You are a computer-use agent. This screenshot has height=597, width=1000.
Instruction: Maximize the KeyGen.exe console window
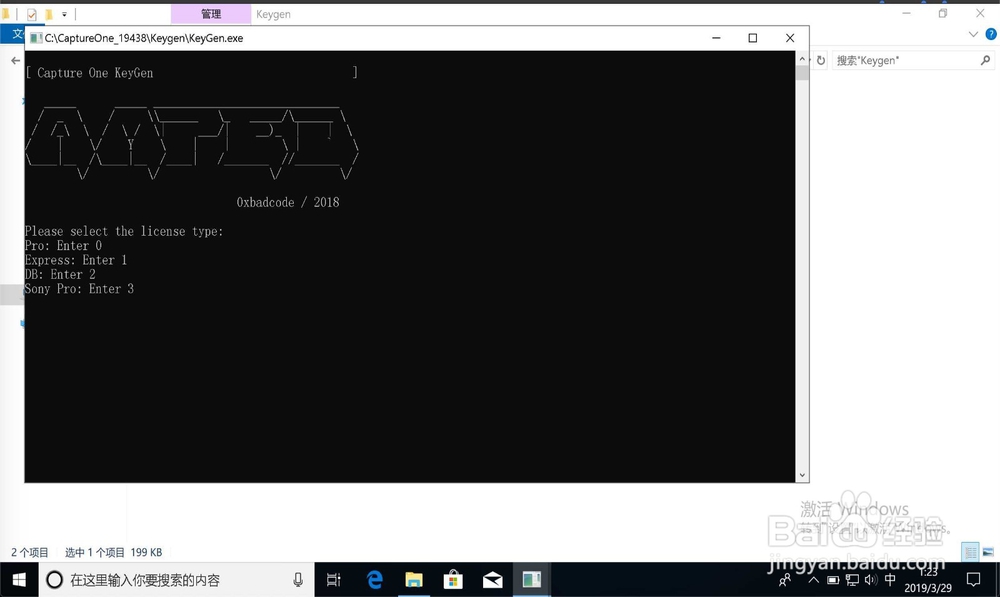(x=753, y=38)
